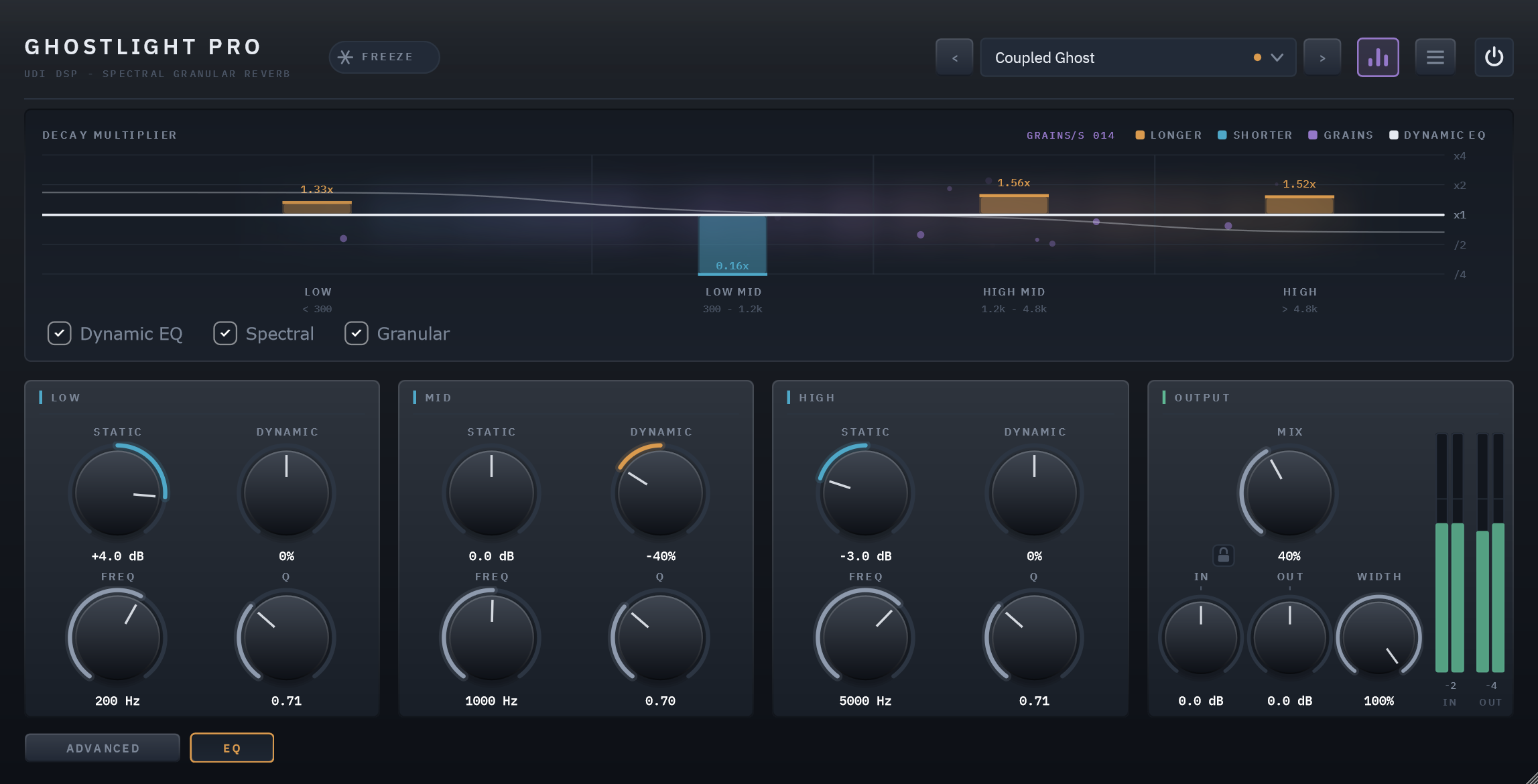Click the Mid Static gain knob
1538x784 pixels.
point(491,493)
